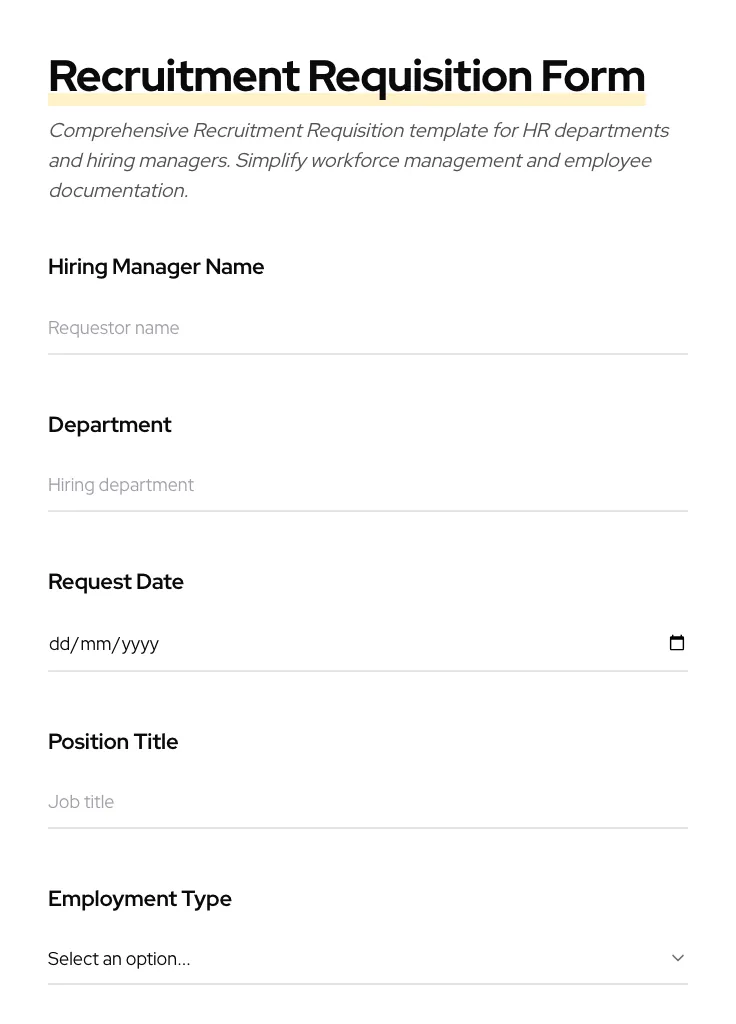Click the Hiring Manager Name label
736x1024 pixels.
156,267
